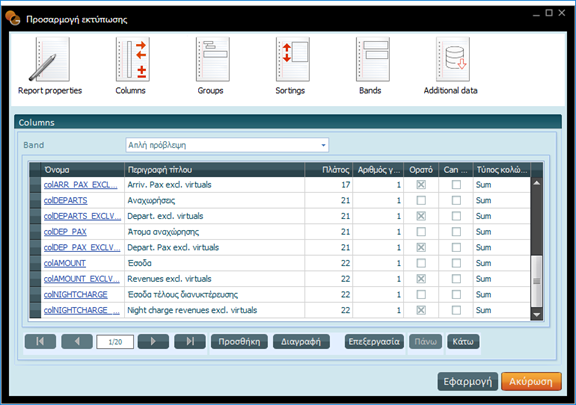Open Additional data icon
576x405 pixels.
[x=453, y=59]
